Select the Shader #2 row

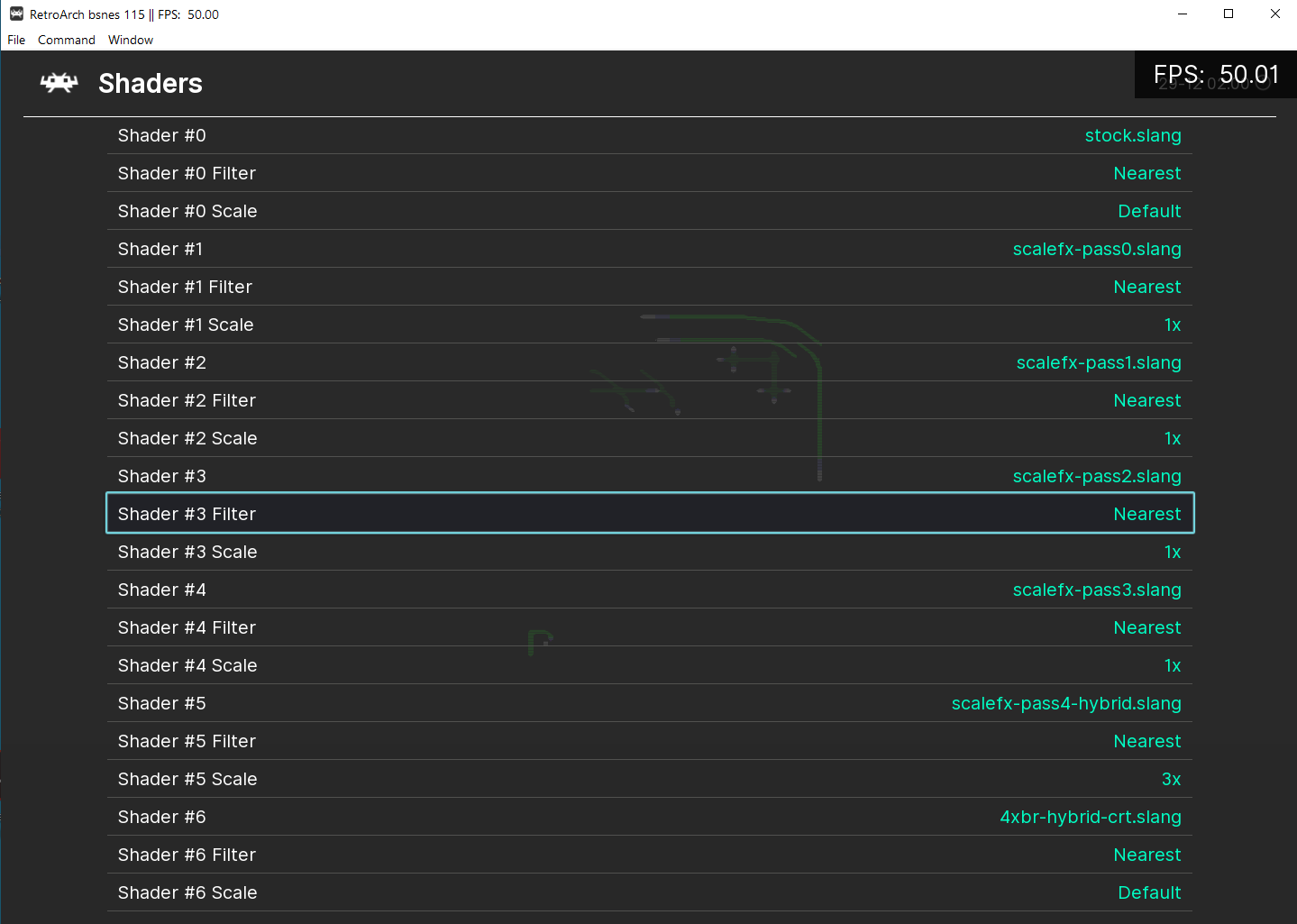649,362
